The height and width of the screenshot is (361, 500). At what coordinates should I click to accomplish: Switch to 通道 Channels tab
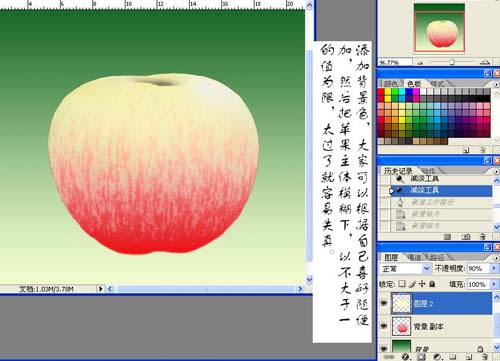click(414, 257)
